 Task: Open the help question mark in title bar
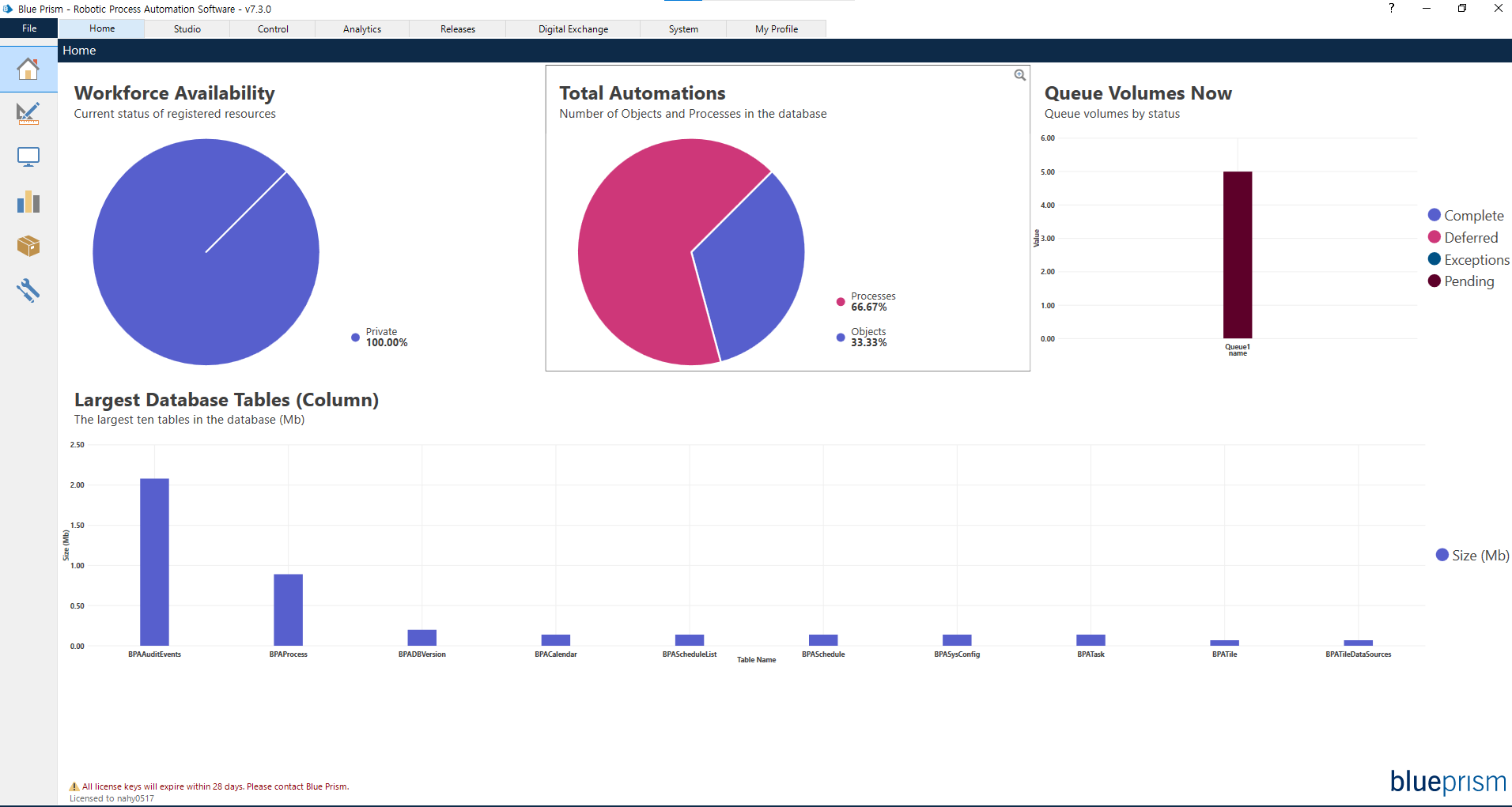[1391, 8]
